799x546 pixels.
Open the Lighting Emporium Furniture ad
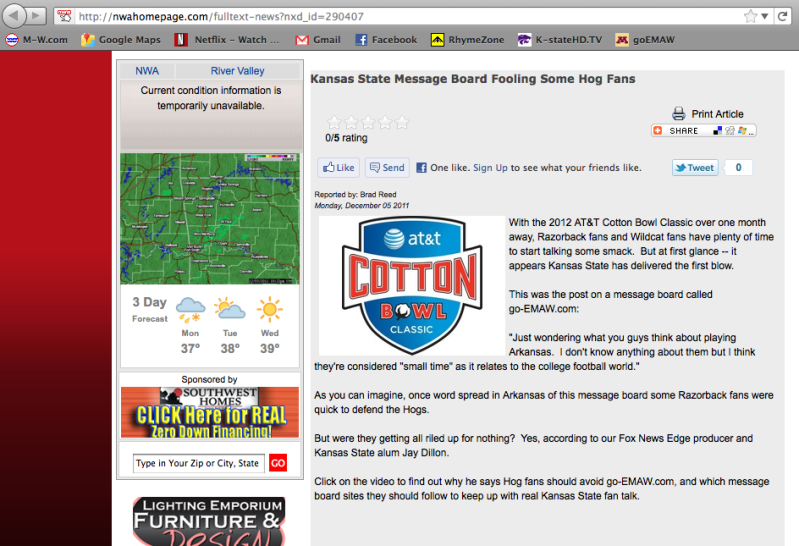tap(209, 521)
